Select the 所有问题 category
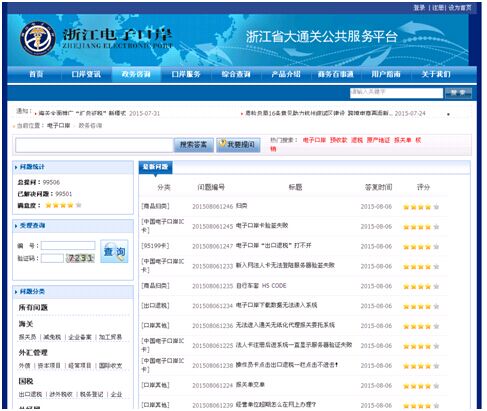This screenshot has width=487, height=411. (x=33, y=307)
